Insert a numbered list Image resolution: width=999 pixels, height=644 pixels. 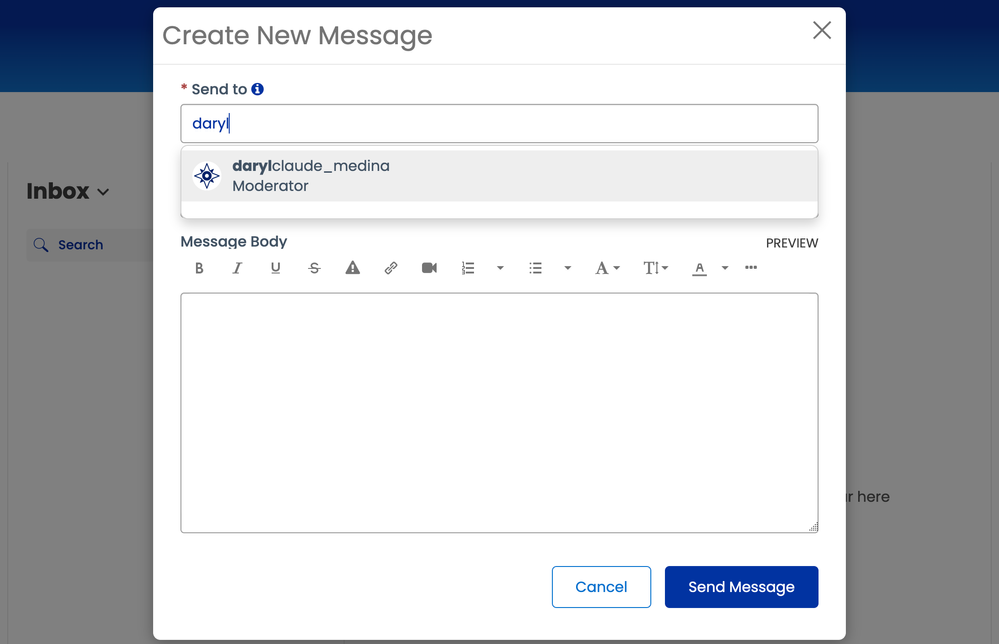pyautogui.click(x=468, y=268)
